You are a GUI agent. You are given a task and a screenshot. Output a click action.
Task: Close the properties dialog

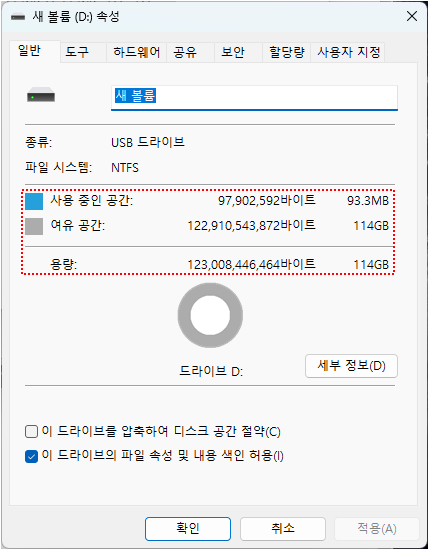pos(412,16)
